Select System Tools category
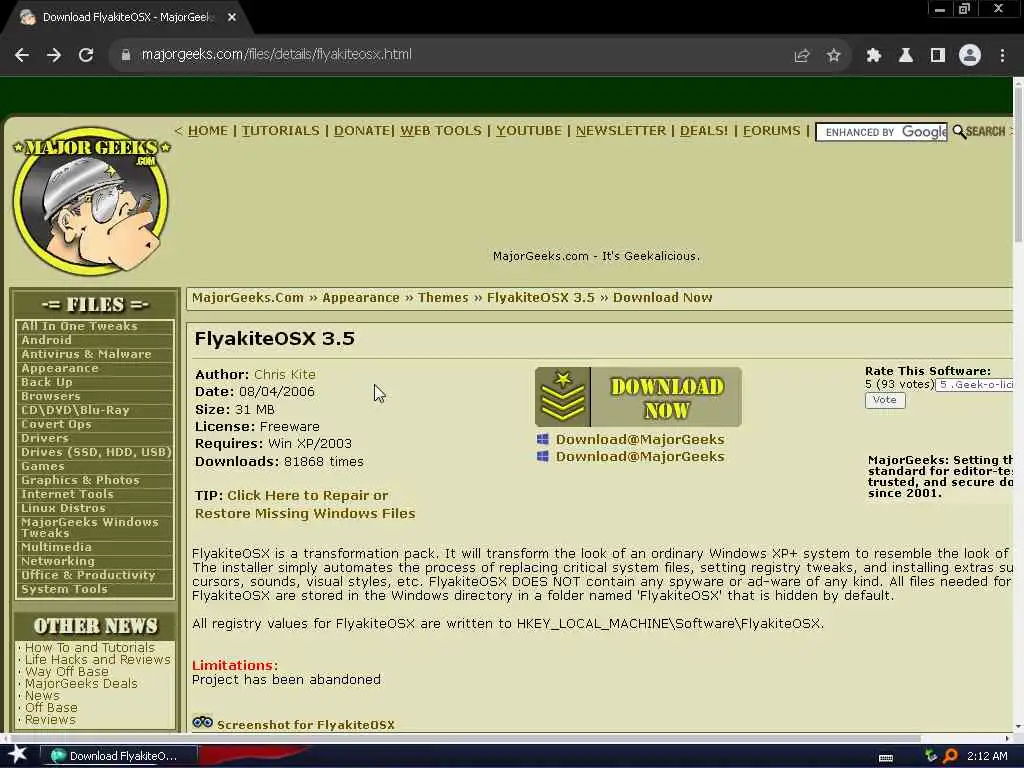Screen dimensions: 1024x768 tap(64, 589)
